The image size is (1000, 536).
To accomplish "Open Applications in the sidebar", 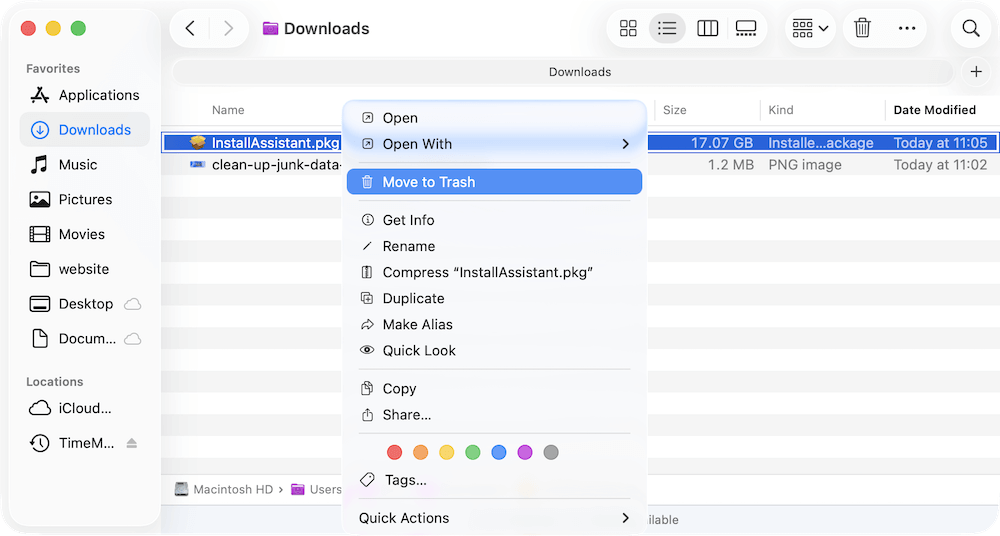I will point(85,95).
